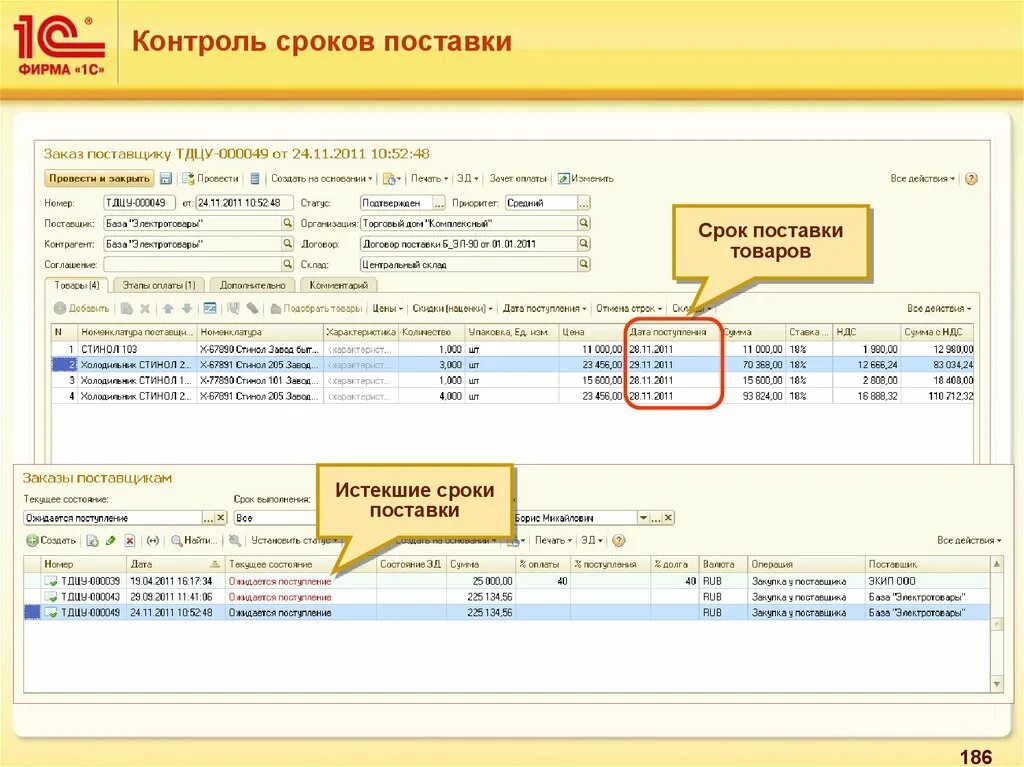Open help icon in order form toolbar
Screen dimensions: 1024x767
971,178
